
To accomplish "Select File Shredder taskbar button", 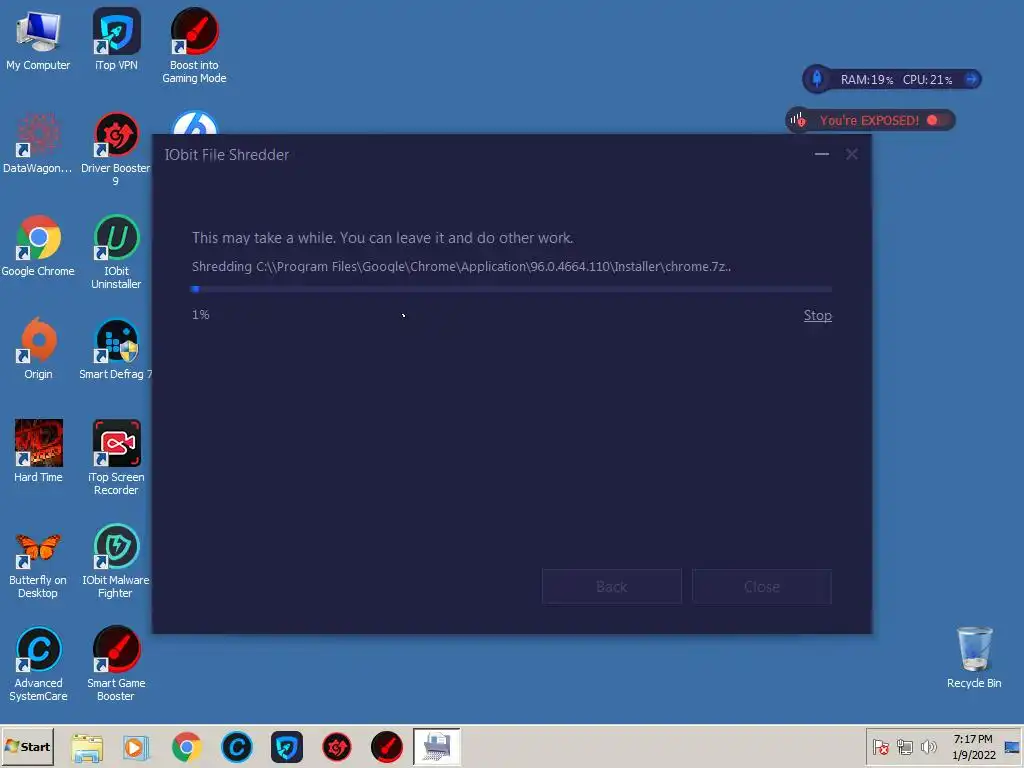I will click(x=437, y=747).
